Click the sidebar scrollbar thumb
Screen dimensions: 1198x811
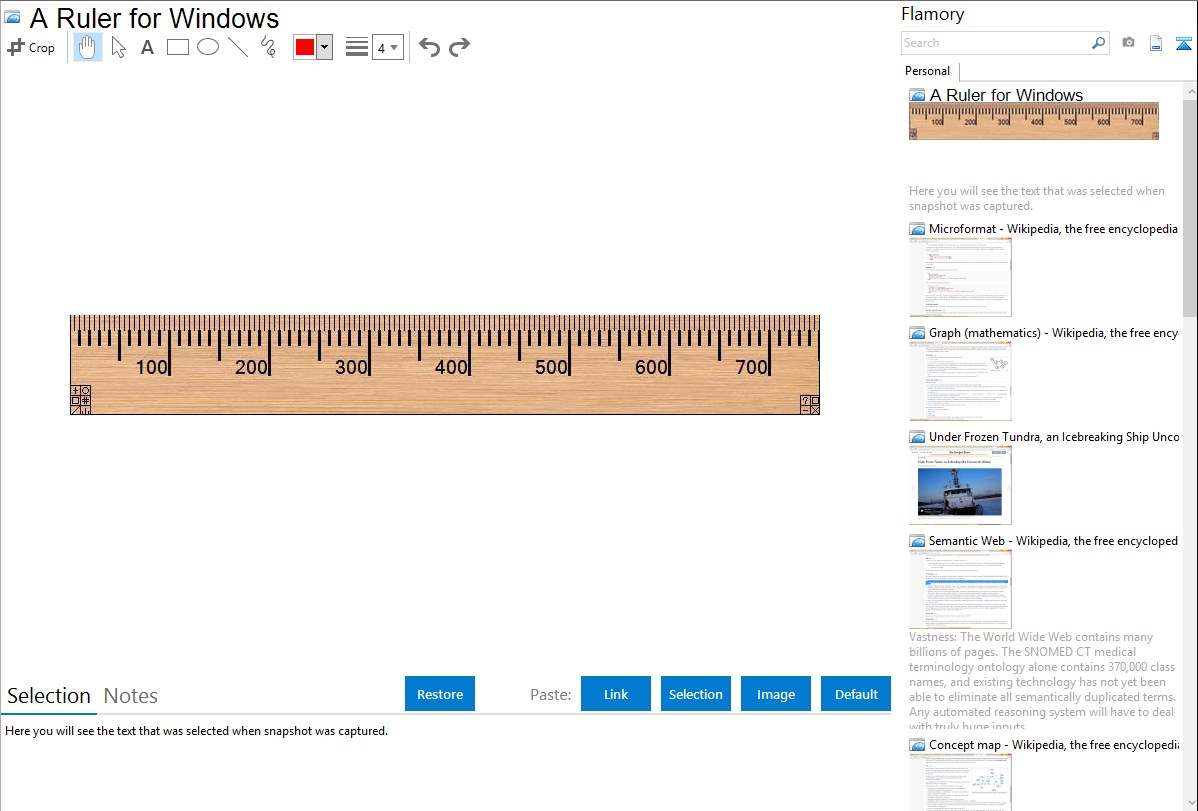click(1190, 207)
